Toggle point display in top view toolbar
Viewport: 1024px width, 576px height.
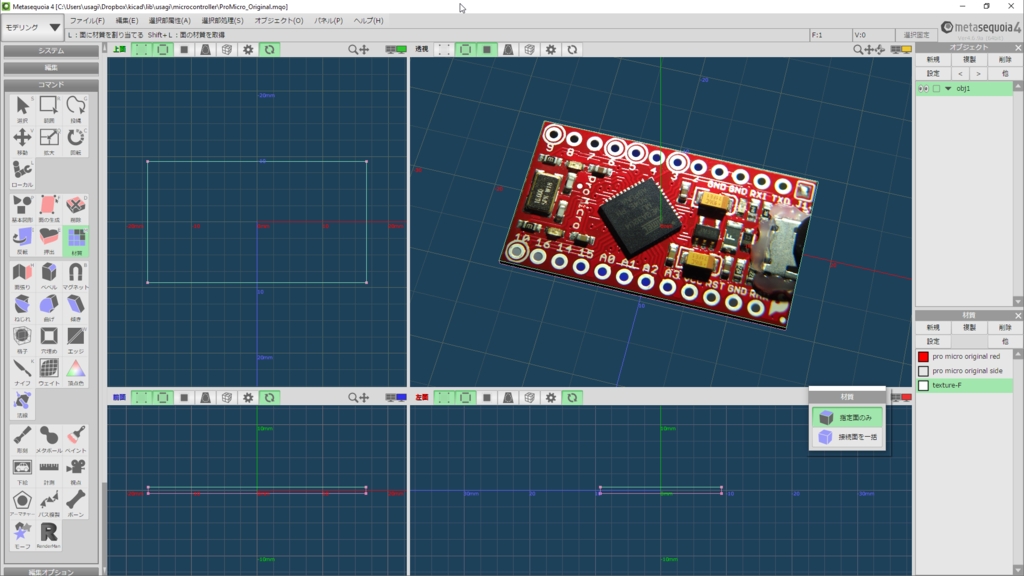coord(141,50)
